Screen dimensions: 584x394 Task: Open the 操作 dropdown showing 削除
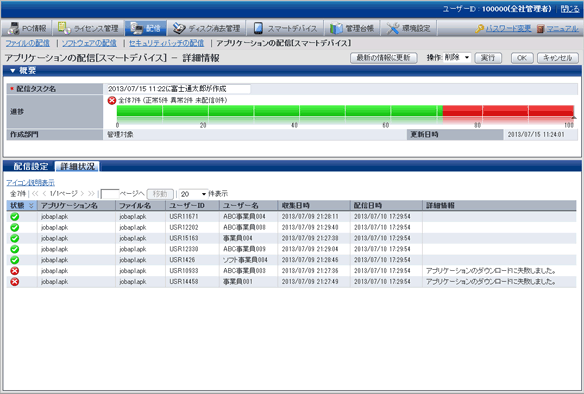[457, 58]
